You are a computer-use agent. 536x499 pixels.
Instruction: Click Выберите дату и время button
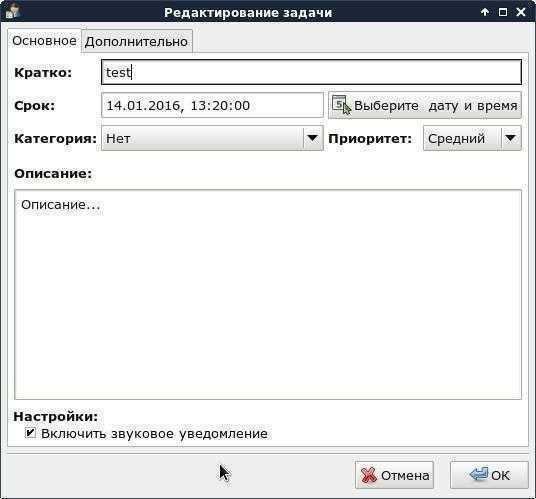pos(425,105)
